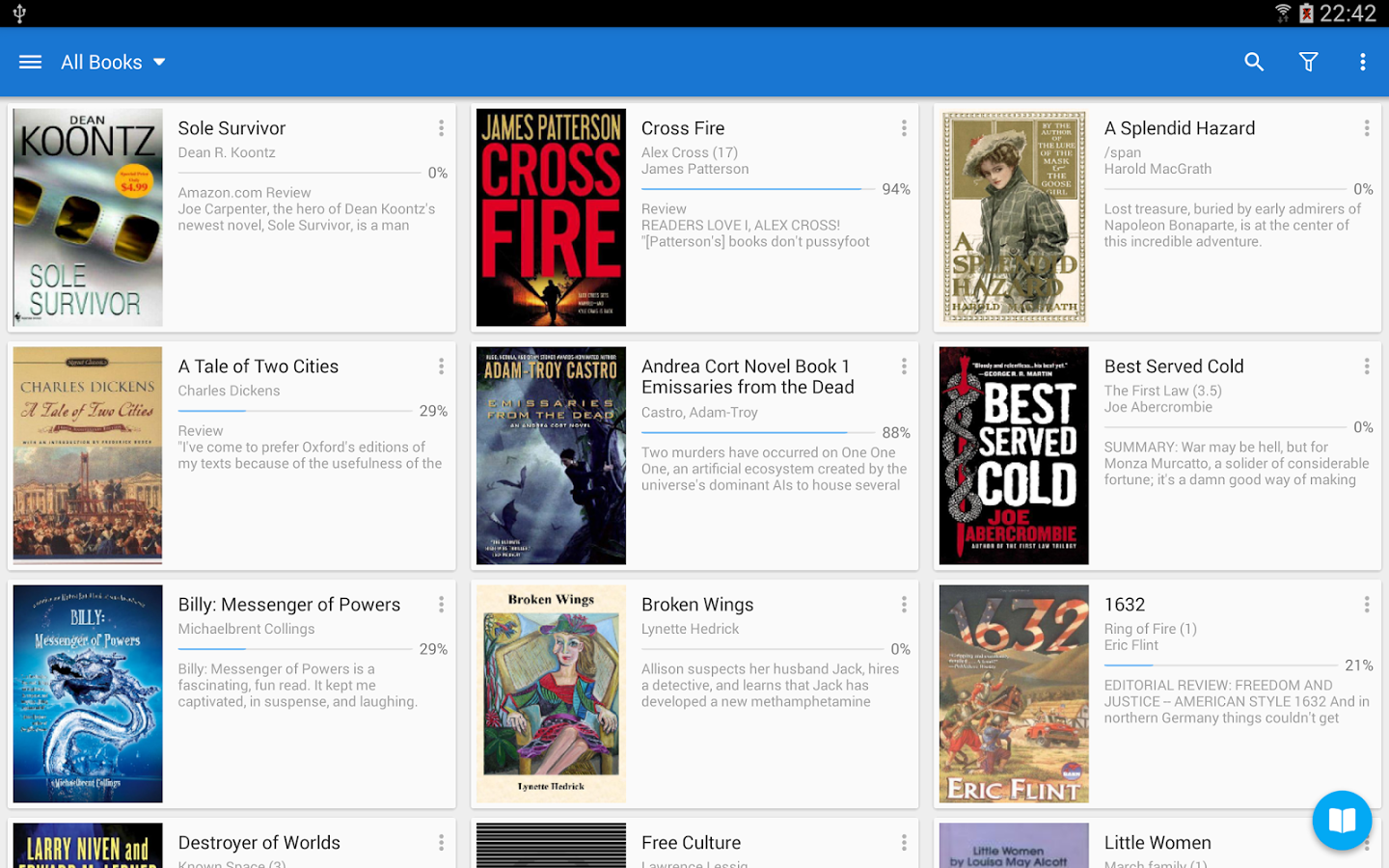Open the hamburger navigation menu

[x=30, y=62]
